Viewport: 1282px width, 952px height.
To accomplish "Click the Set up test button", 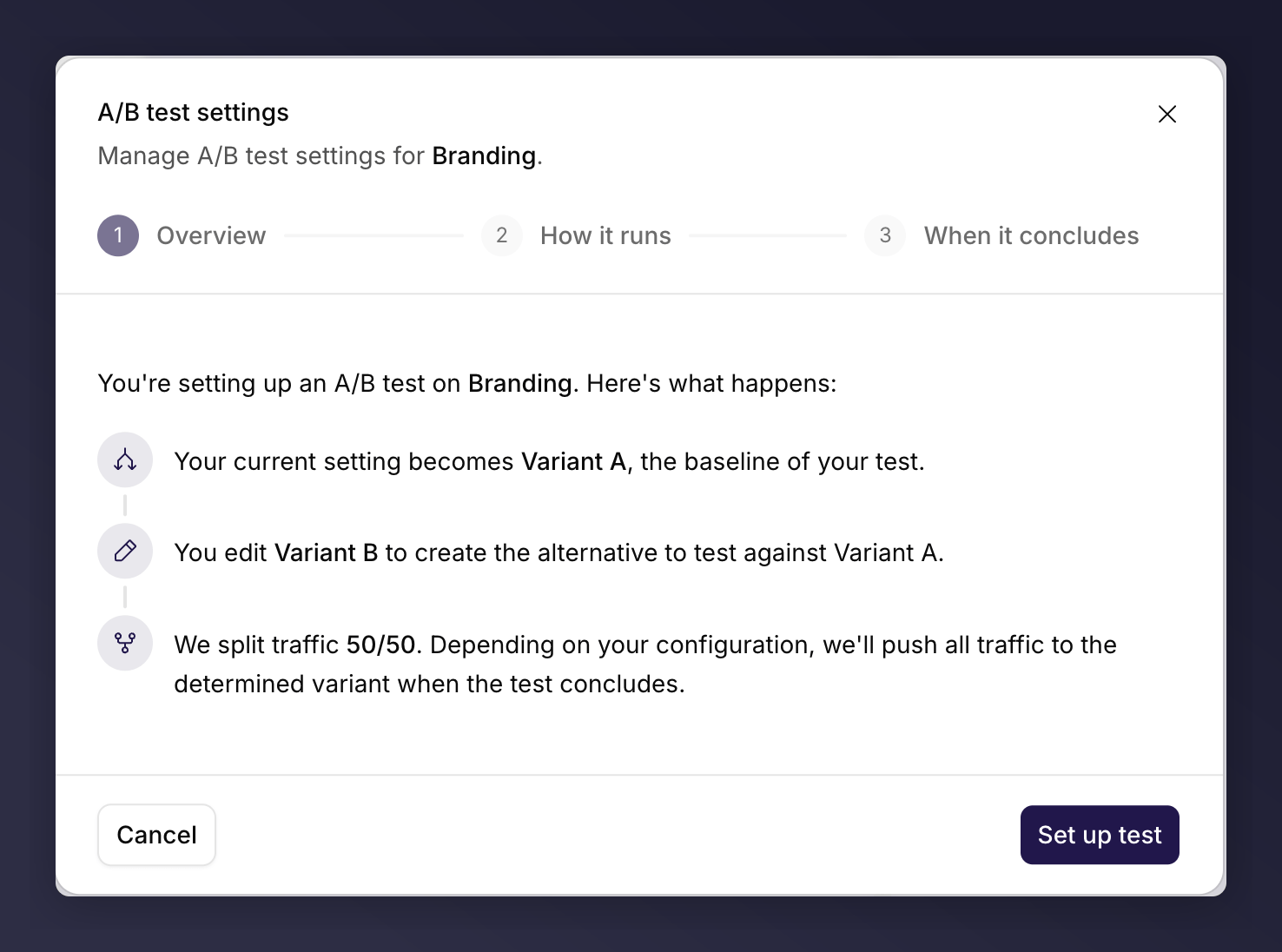I will pyautogui.click(x=1100, y=835).
